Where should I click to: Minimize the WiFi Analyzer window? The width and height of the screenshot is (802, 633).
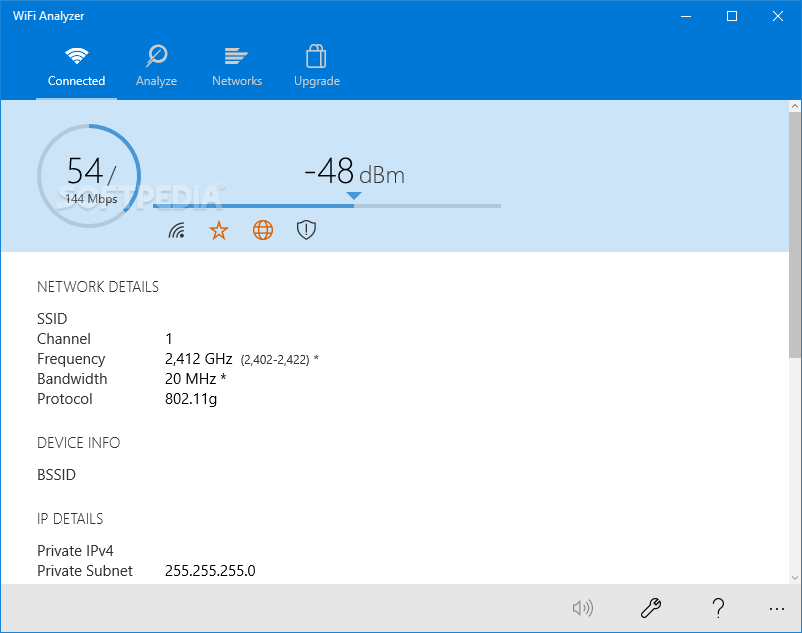click(x=686, y=16)
